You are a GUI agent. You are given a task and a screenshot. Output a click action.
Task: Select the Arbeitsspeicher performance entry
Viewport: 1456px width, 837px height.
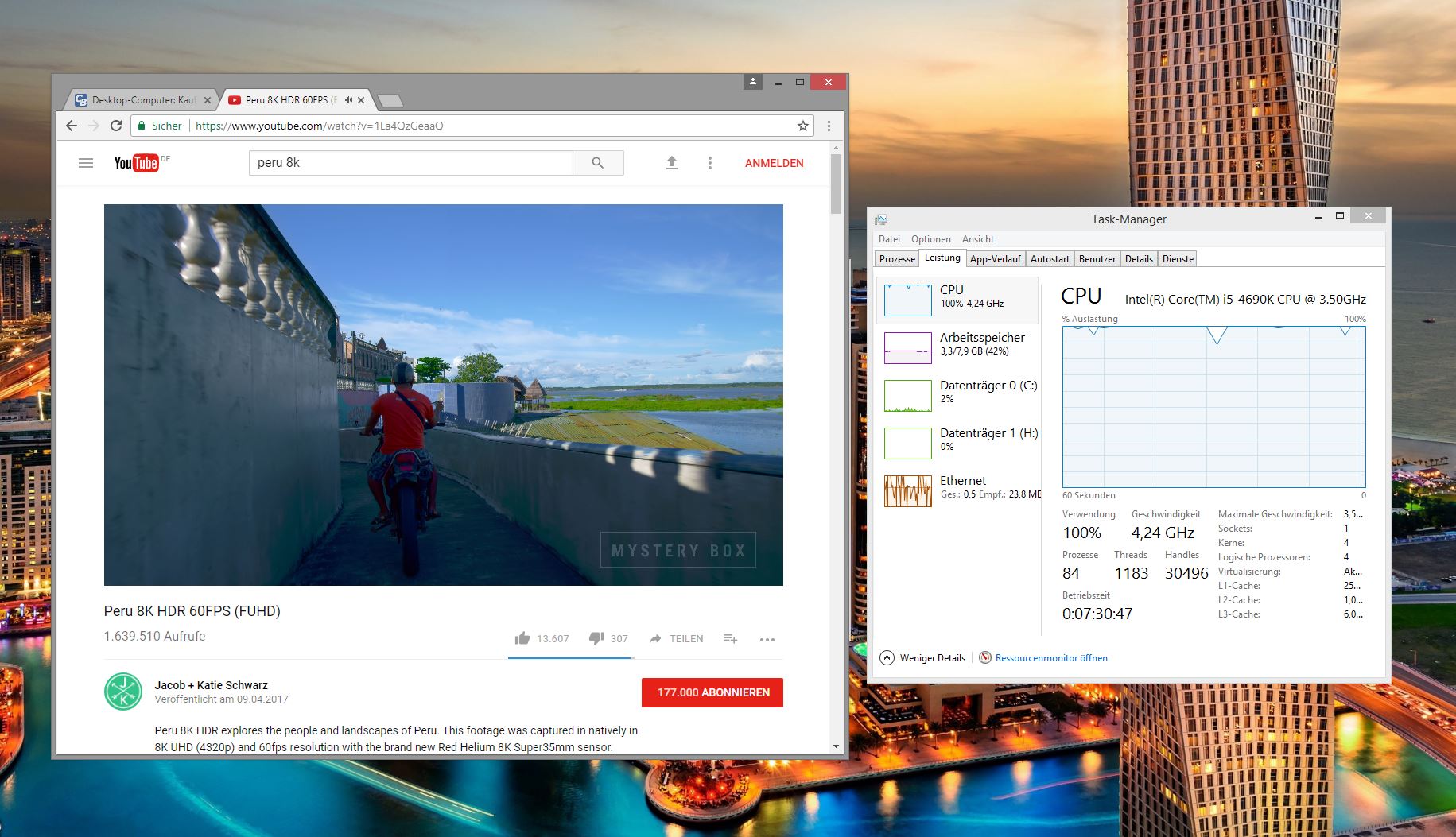957,347
